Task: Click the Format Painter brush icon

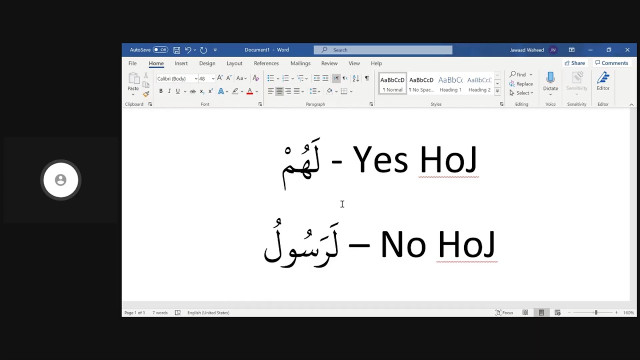Action: pos(146,94)
